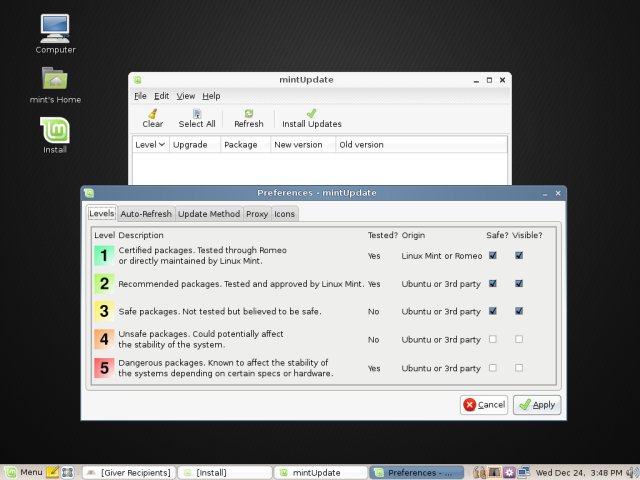Switch to the Levels tab
The image size is (640, 480).
coord(102,213)
